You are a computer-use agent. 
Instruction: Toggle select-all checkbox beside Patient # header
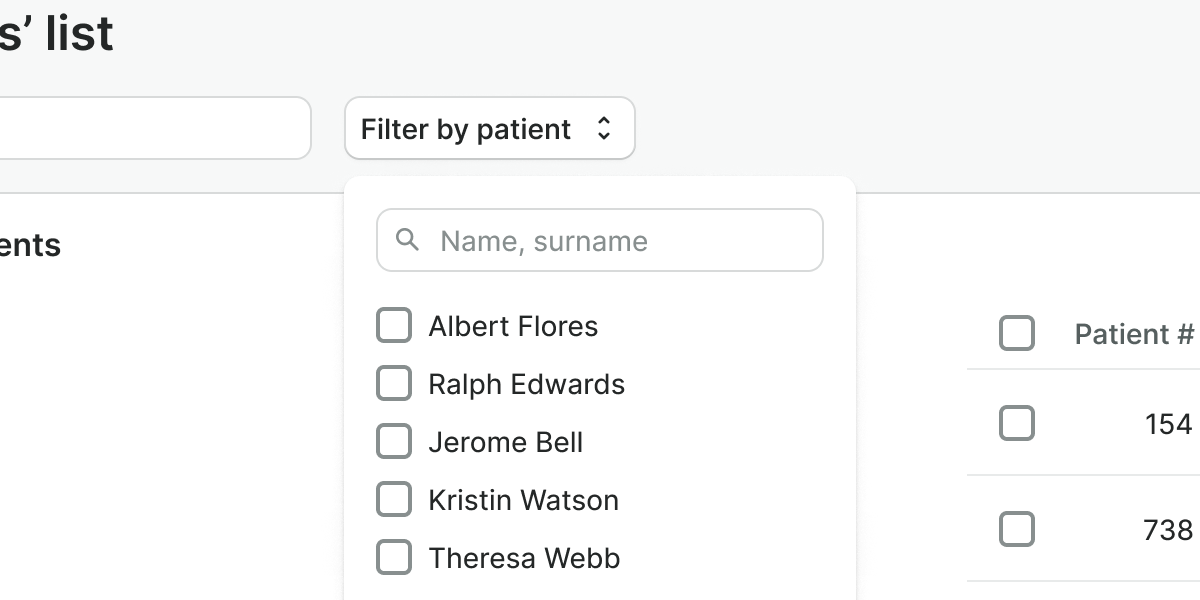pos(1016,333)
